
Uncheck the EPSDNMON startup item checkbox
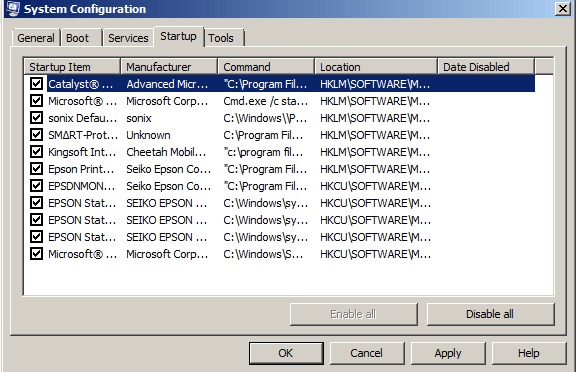pyautogui.click(x=36, y=186)
